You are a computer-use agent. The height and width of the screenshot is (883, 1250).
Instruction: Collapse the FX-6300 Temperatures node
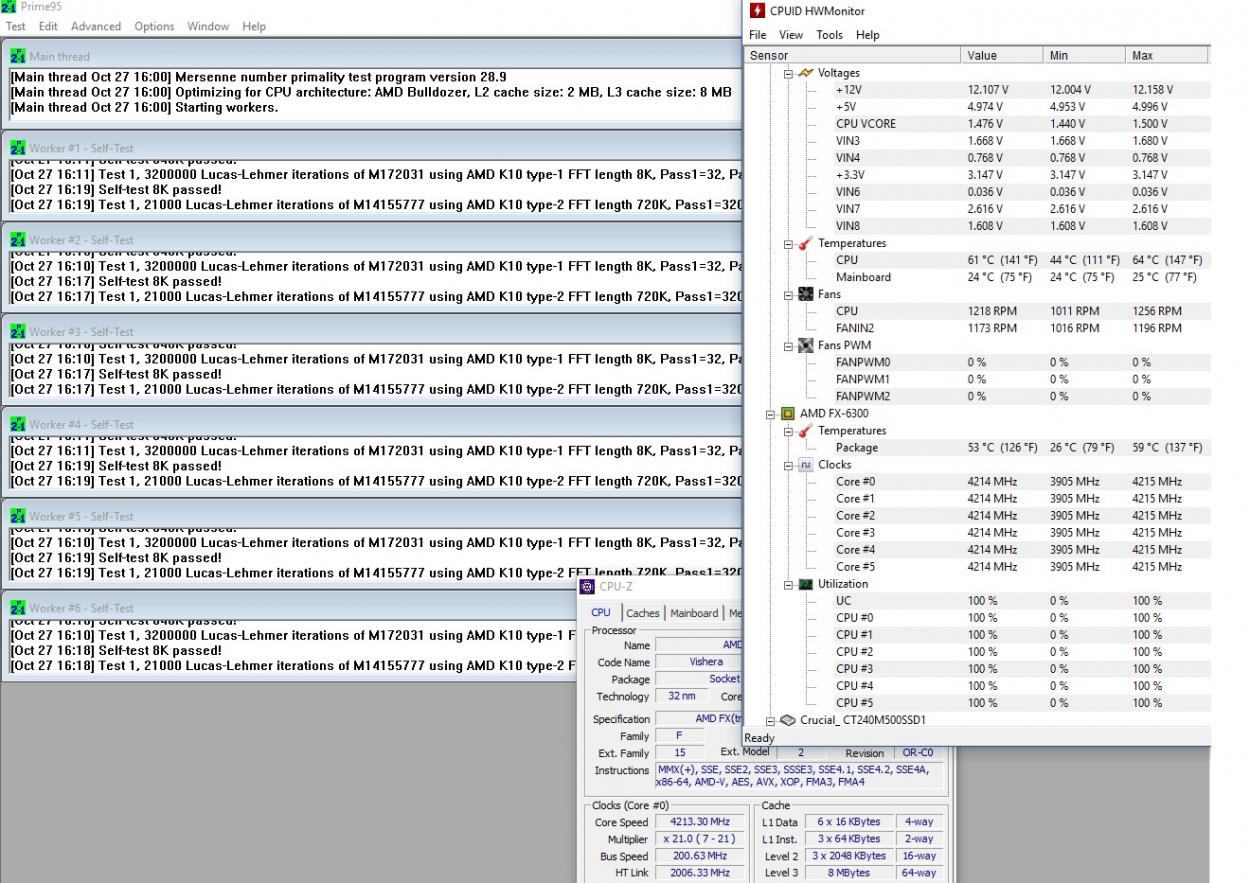788,431
